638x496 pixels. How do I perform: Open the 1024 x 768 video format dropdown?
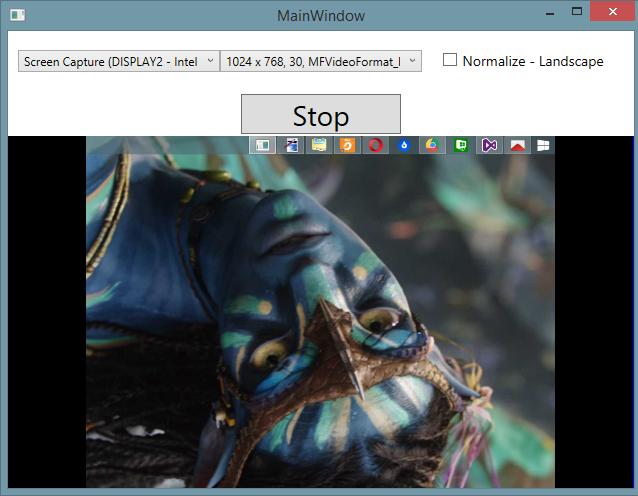(321, 61)
